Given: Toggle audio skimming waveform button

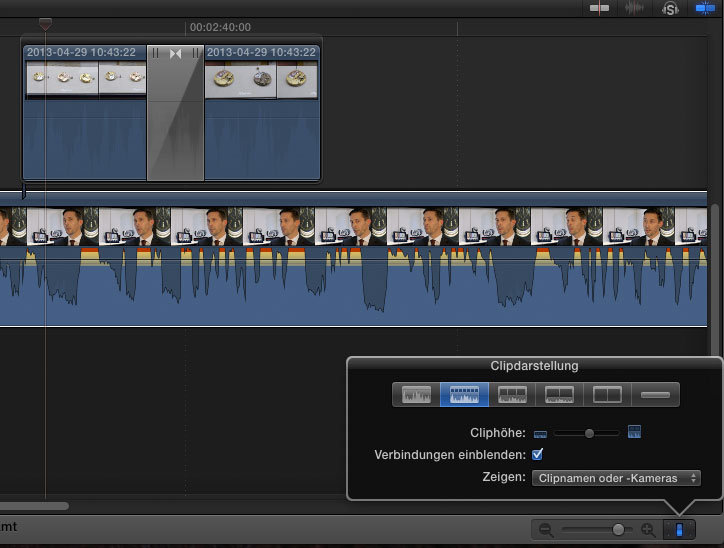Looking at the screenshot, I should tap(634, 8).
